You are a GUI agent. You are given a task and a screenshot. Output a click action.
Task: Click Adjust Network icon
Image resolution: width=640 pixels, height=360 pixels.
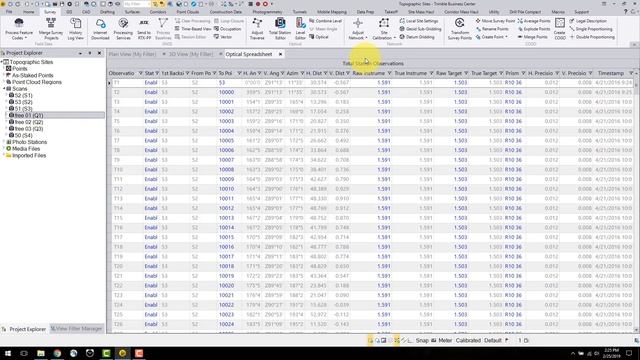[x=358, y=29]
